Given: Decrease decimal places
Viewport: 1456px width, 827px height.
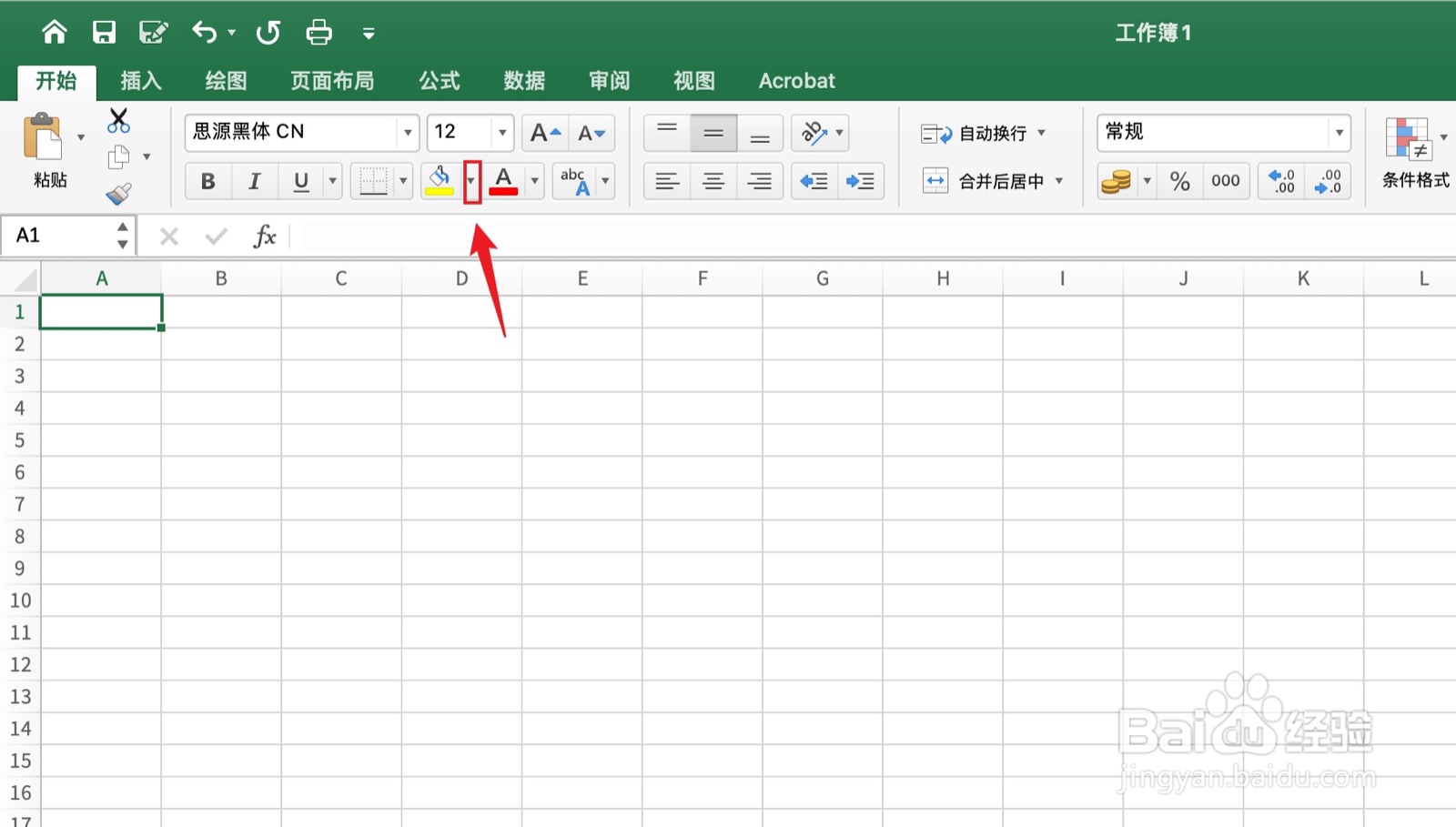Looking at the screenshot, I should click(x=1328, y=181).
